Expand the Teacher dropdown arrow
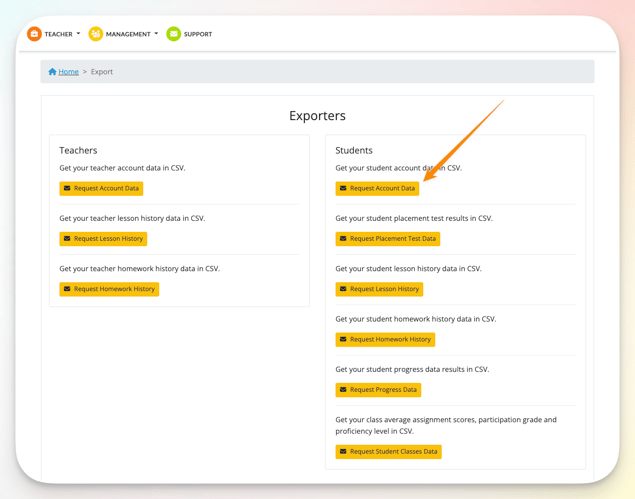 point(78,34)
